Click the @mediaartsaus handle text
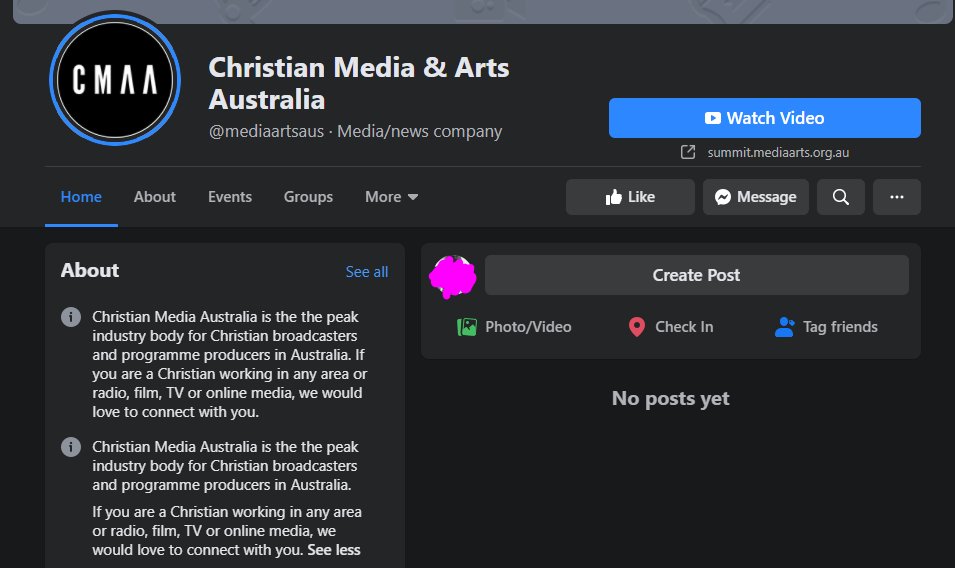This screenshot has height=568, width=955. click(266, 131)
